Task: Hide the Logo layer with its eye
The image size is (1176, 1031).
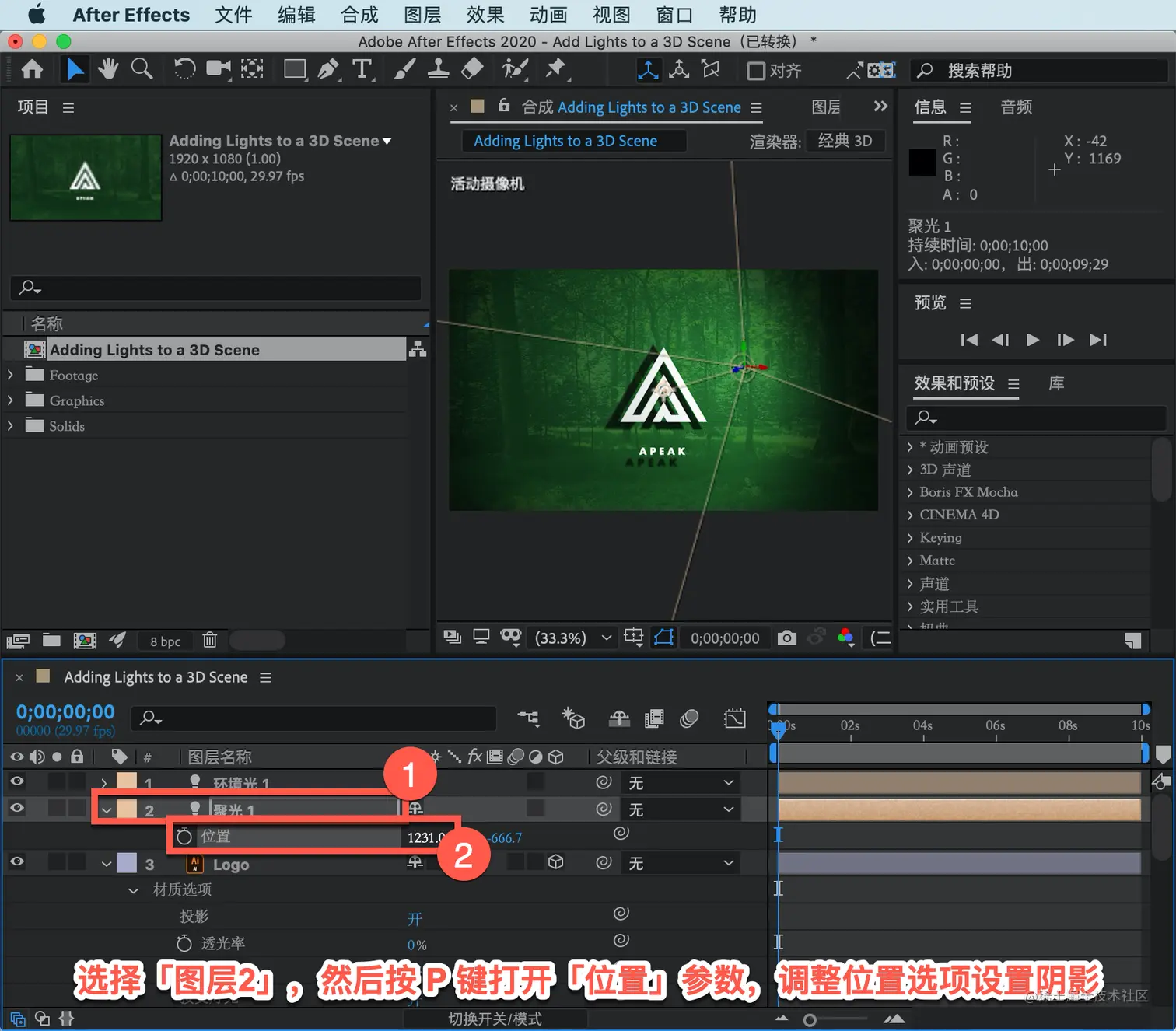Action: (x=16, y=862)
